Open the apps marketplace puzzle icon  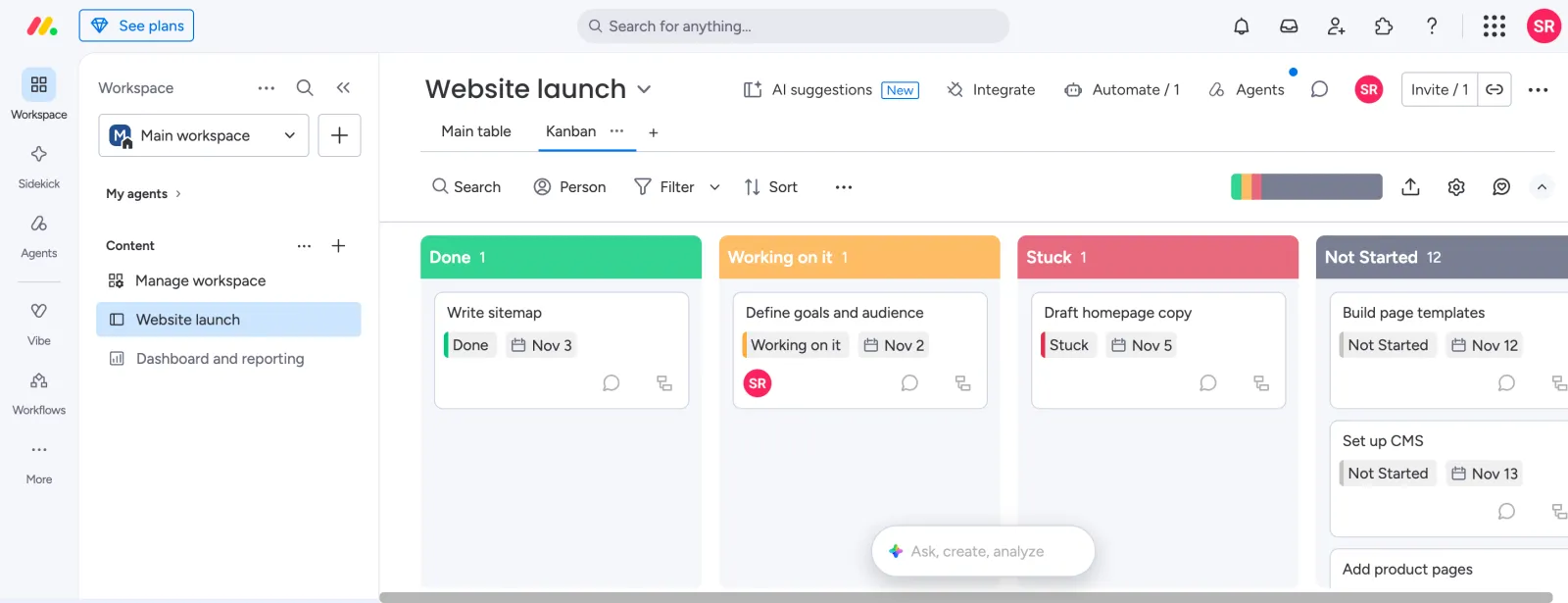pos(1384,26)
